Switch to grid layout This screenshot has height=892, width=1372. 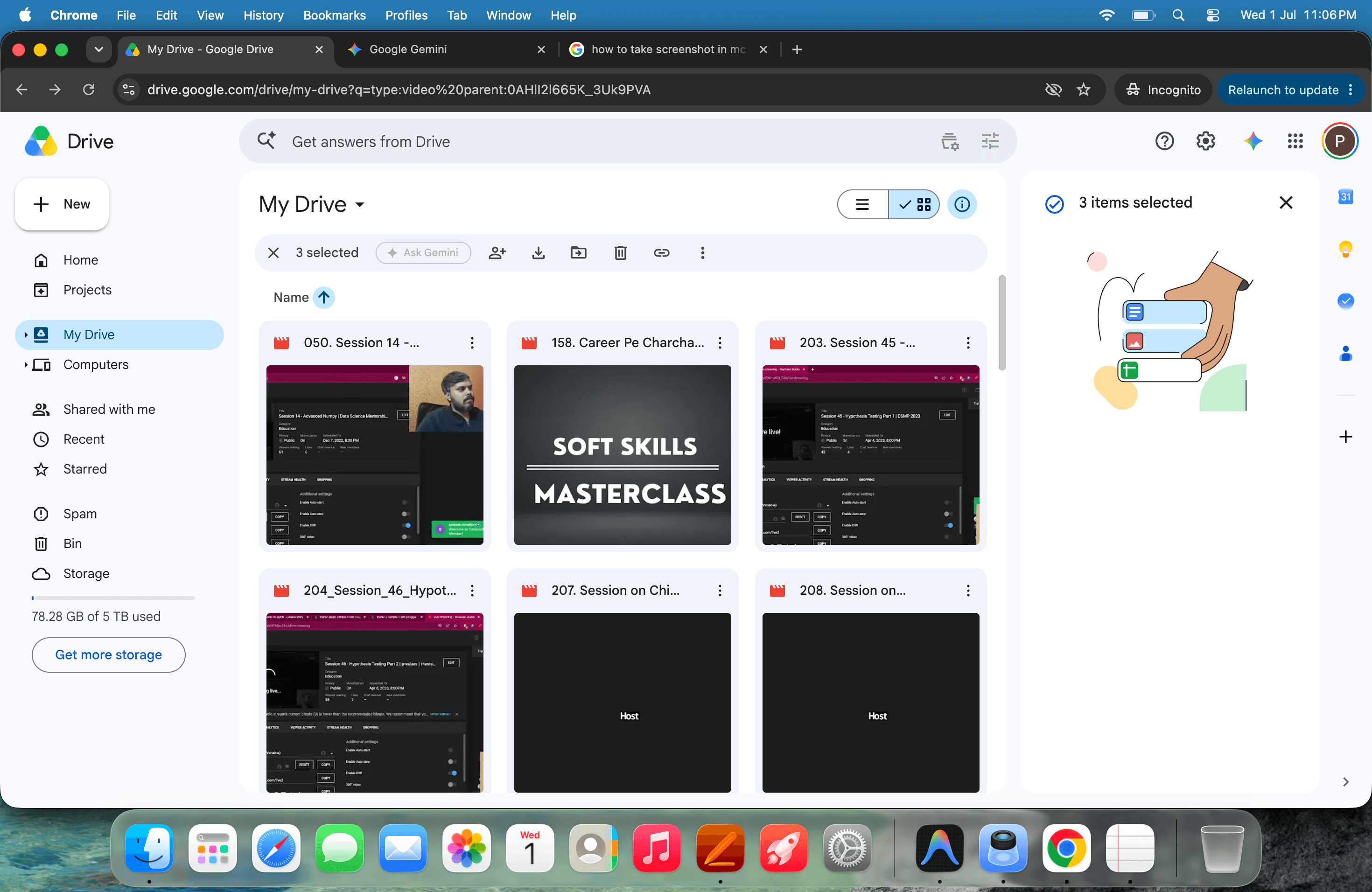(914, 204)
